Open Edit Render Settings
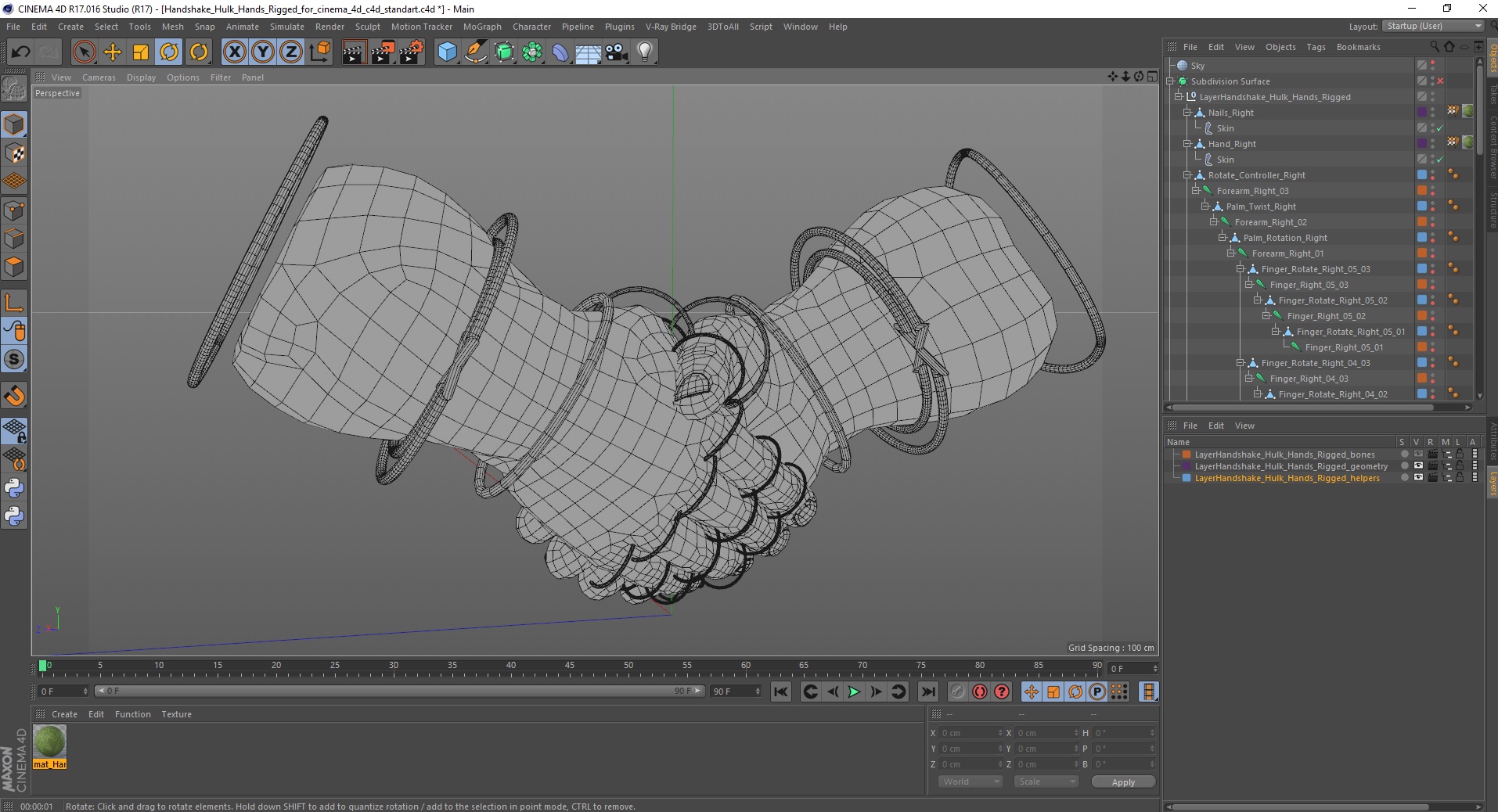Image resolution: width=1498 pixels, height=812 pixels. click(x=412, y=52)
